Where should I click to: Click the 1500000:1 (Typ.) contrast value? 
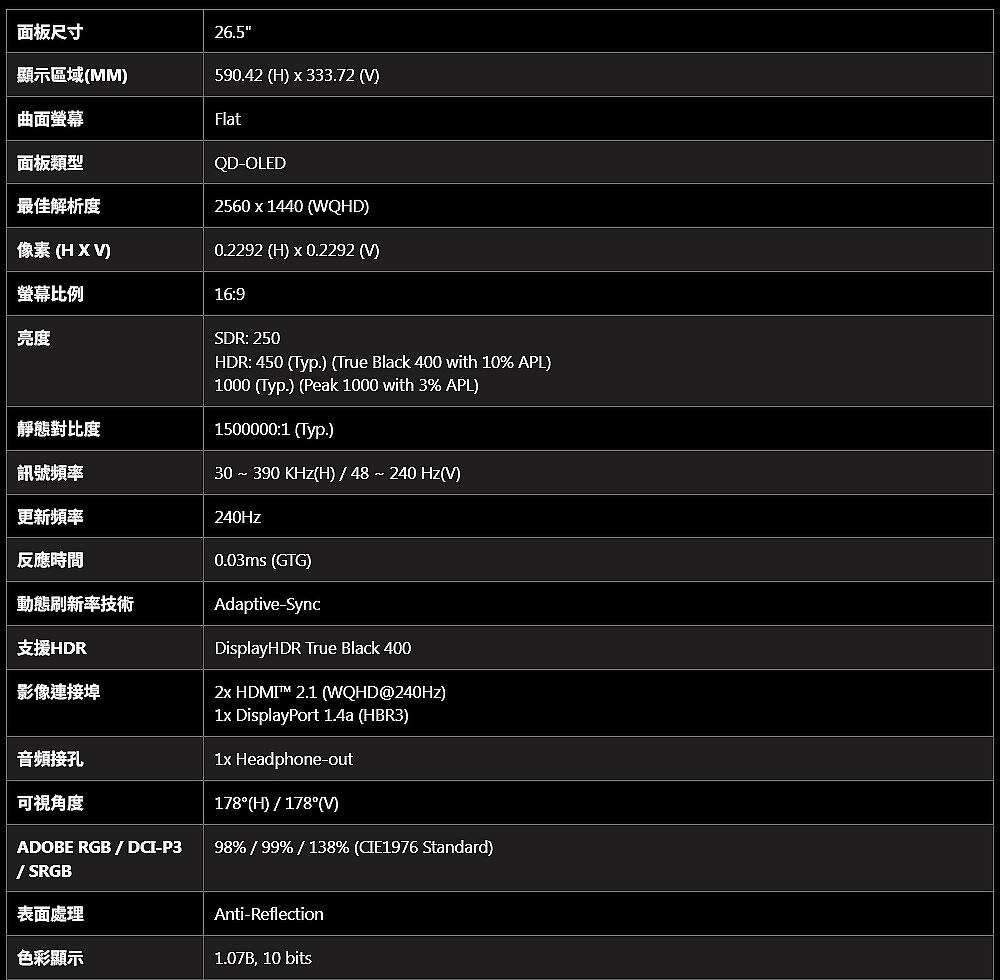coord(274,429)
